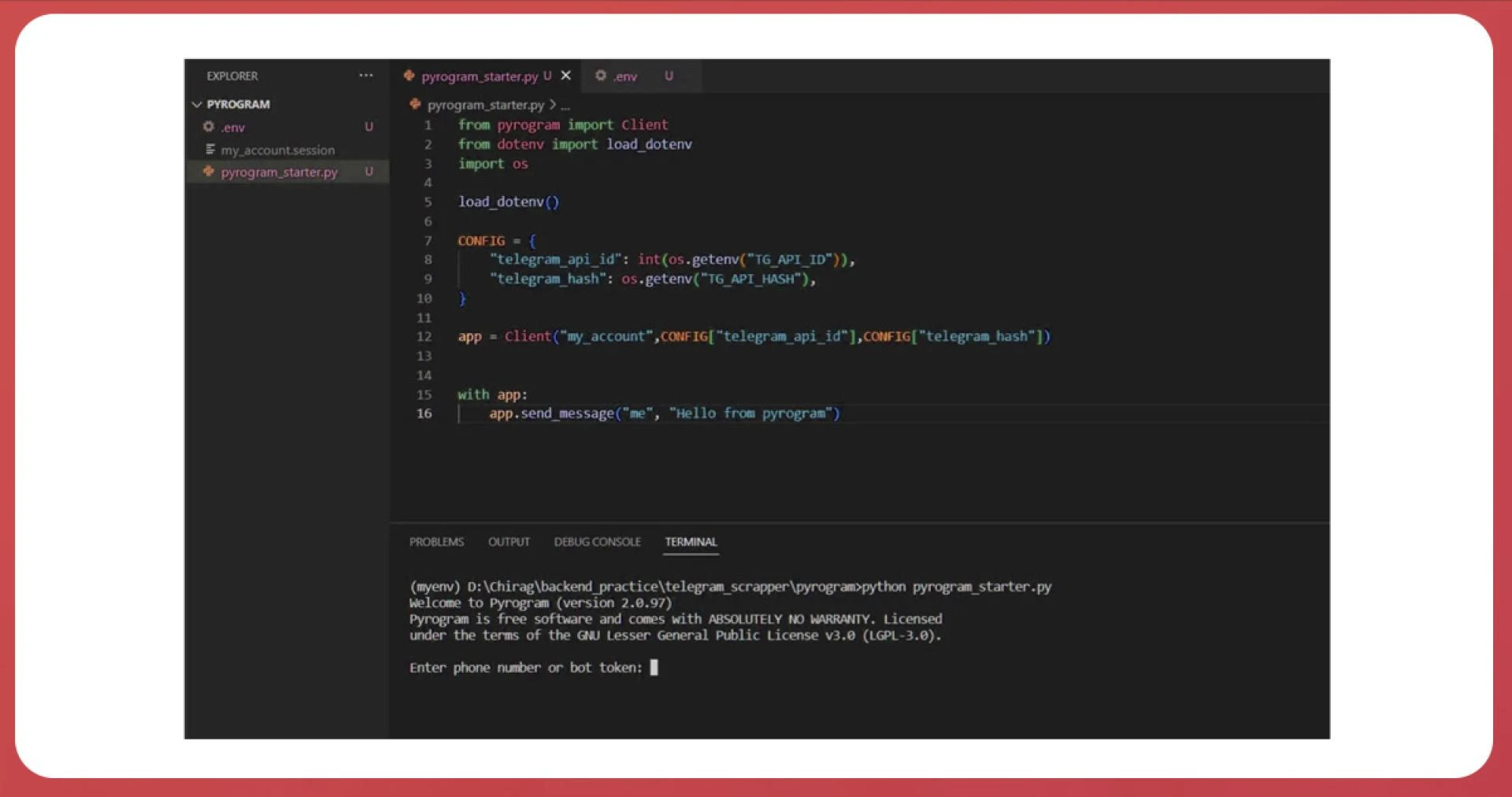Screen dimensions: 1512x797
Task: Click "telegram_hash" key on line 9
Action: [547, 279]
